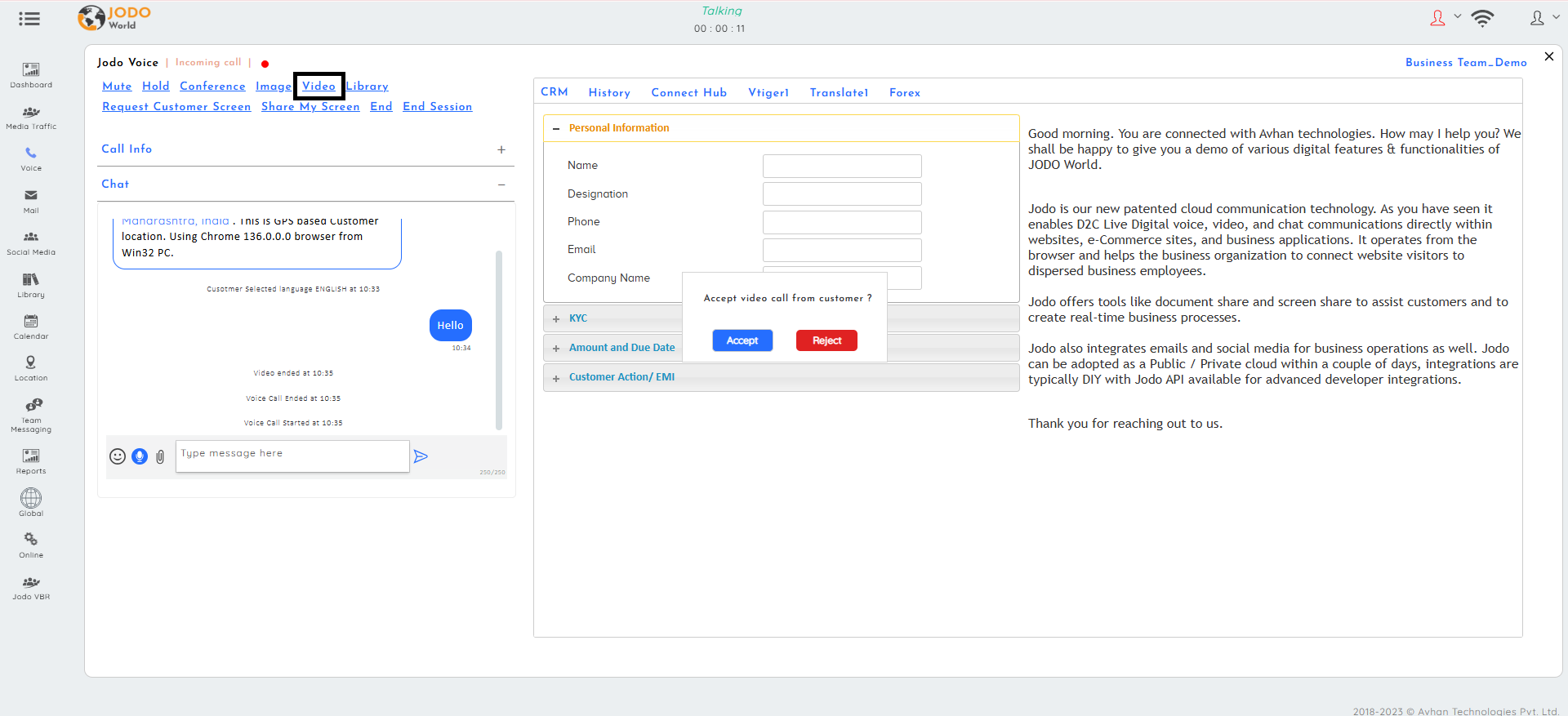Focus the Email input field
Image resolution: width=1568 pixels, height=716 pixels.
click(x=842, y=250)
